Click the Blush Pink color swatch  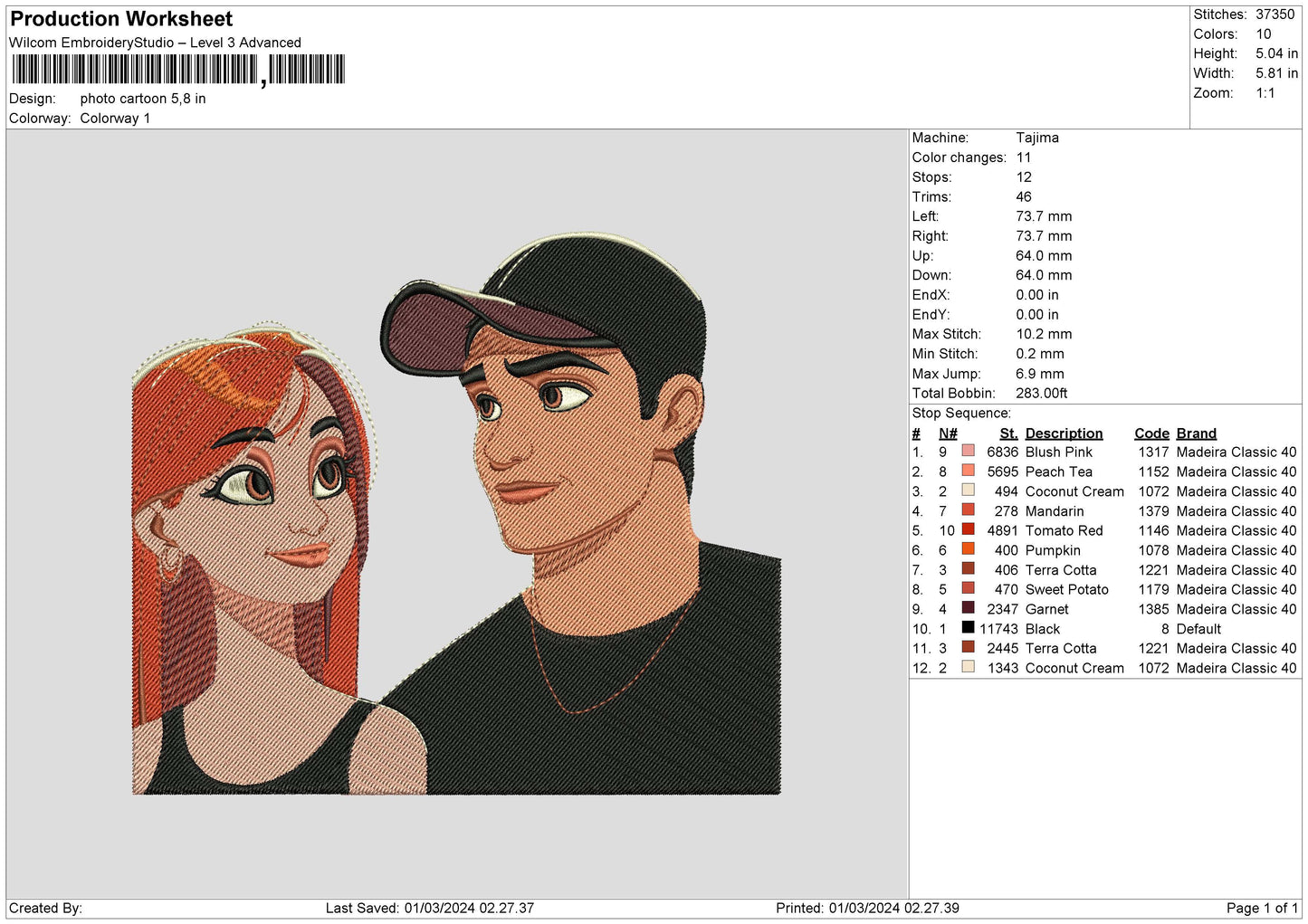pos(969,452)
